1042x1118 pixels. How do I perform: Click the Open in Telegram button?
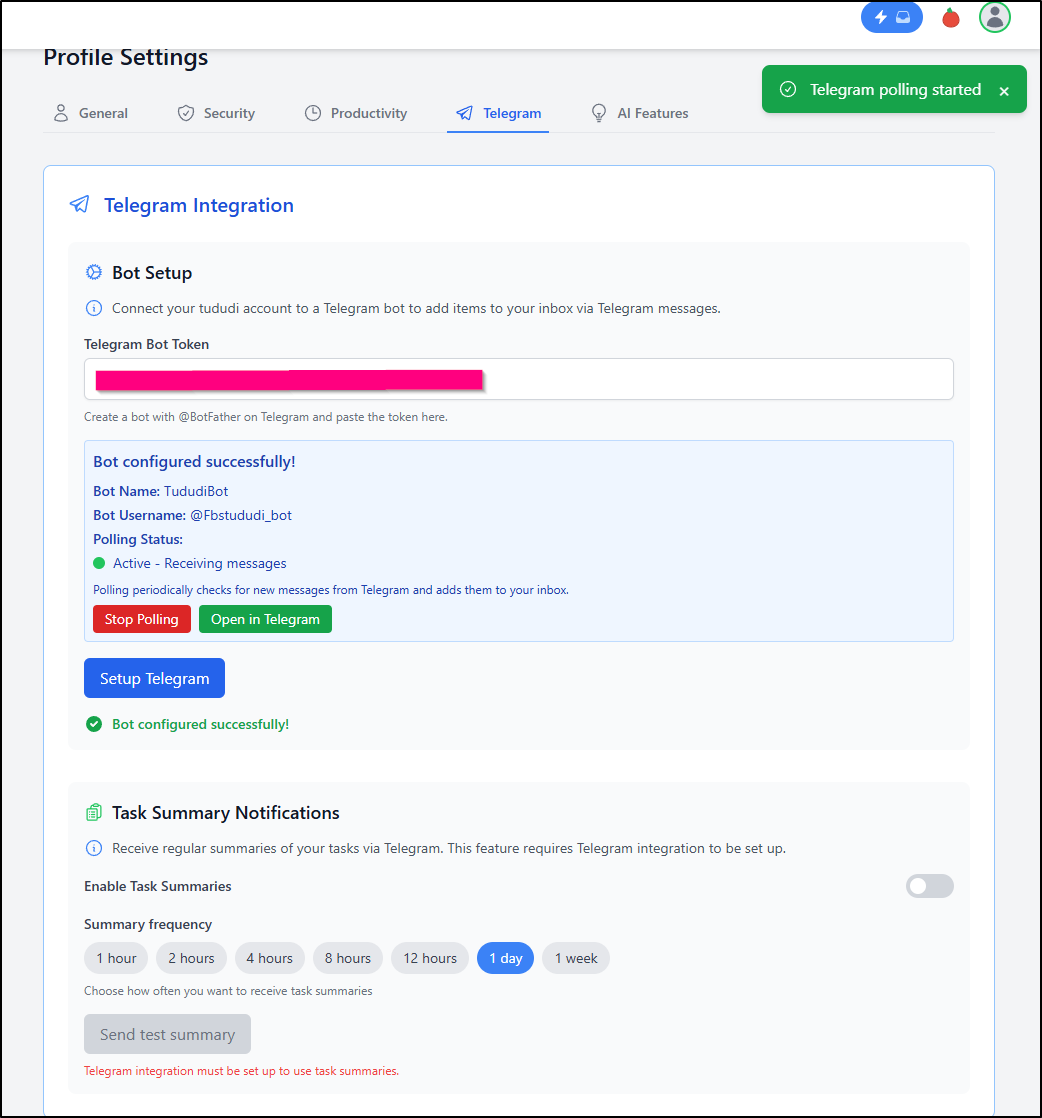pos(265,619)
